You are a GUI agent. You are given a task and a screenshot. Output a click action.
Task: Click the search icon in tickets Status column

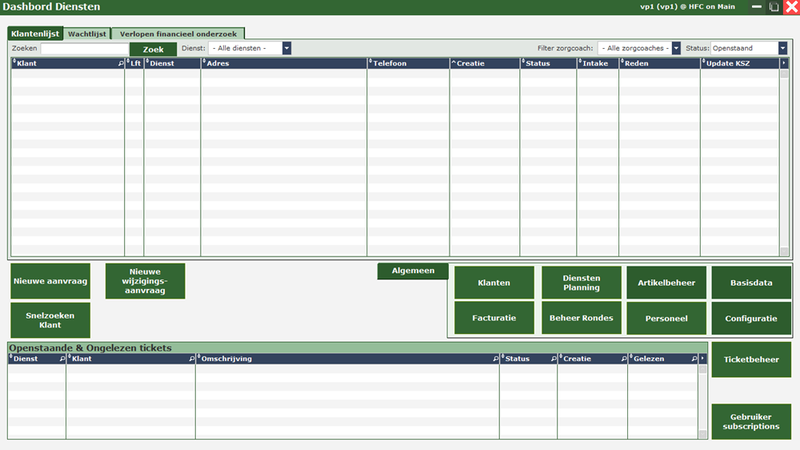pos(552,358)
